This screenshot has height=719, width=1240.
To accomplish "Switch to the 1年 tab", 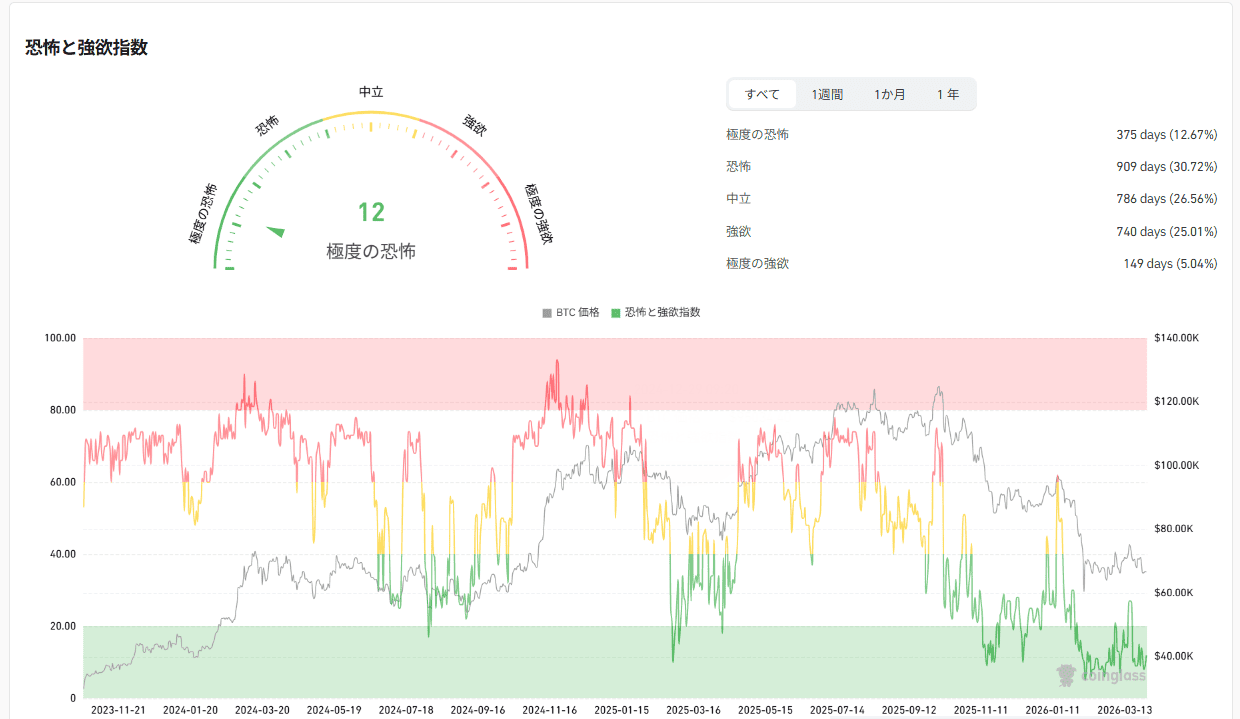I will point(947,94).
